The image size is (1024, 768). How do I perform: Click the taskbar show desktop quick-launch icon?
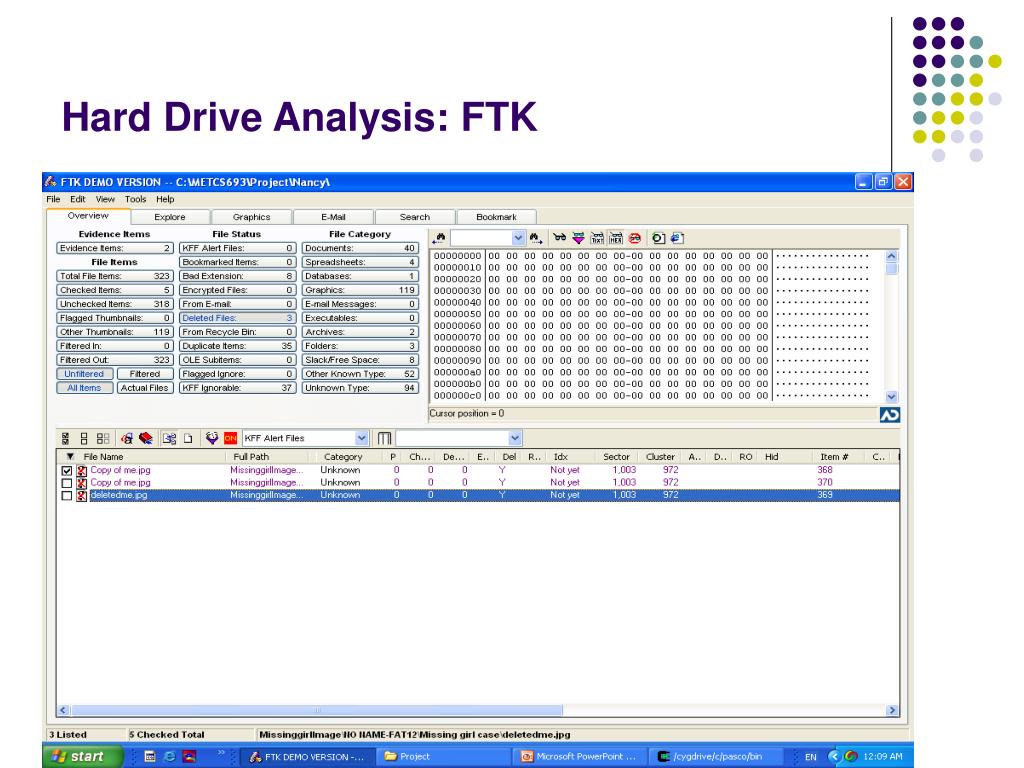(x=150, y=756)
